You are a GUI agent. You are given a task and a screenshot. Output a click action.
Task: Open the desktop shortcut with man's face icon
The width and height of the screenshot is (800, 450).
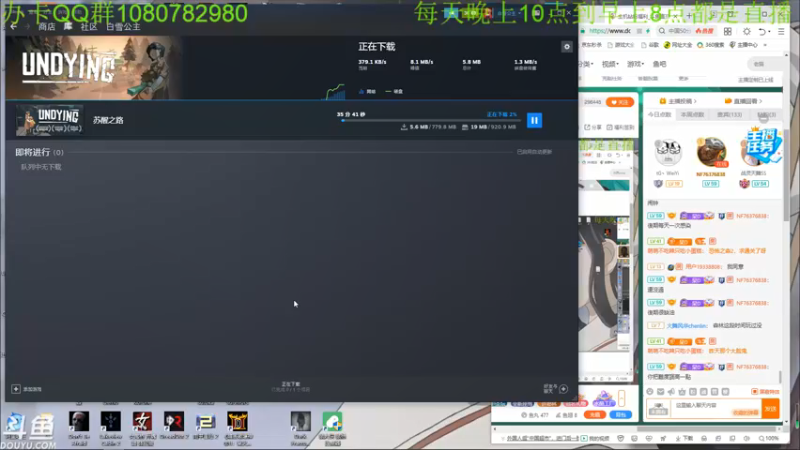click(79, 422)
